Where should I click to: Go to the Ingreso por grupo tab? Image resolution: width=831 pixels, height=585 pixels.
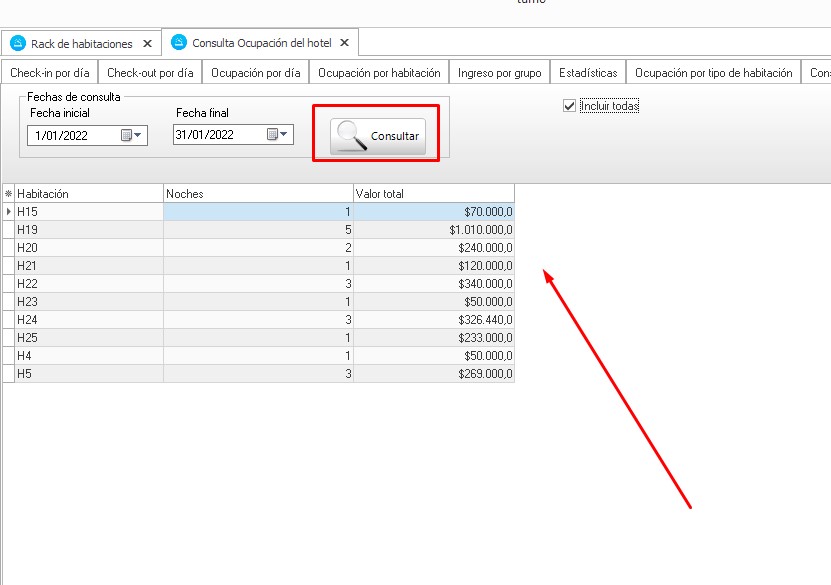pyautogui.click(x=499, y=73)
